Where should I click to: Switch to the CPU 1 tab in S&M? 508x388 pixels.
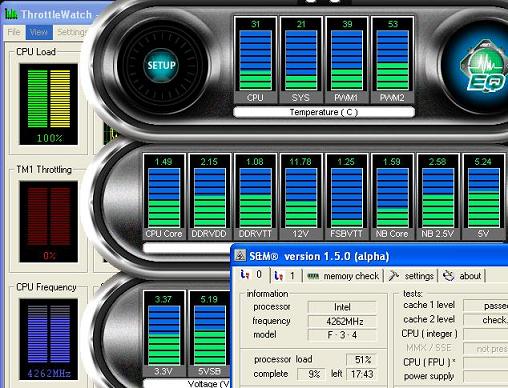coord(285,276)
